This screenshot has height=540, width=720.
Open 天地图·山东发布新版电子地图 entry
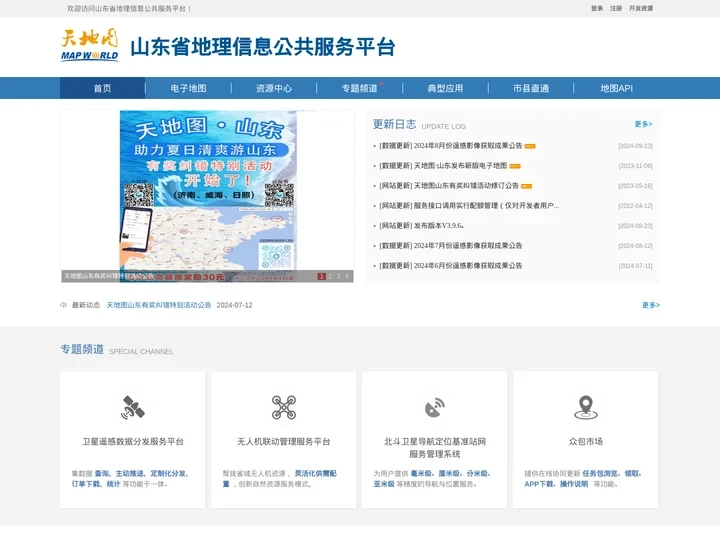[x=443, y=166]
